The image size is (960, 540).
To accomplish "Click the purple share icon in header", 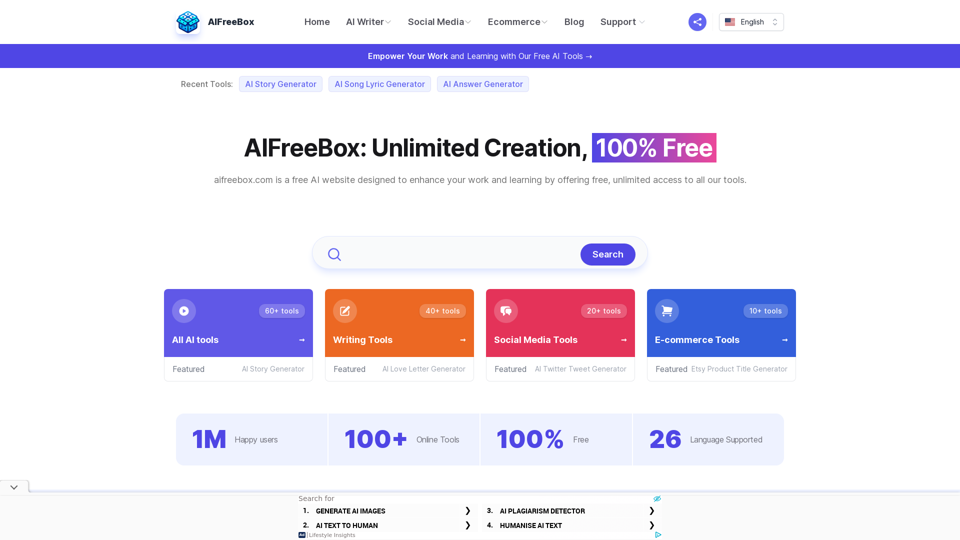I will coord(697,22).
